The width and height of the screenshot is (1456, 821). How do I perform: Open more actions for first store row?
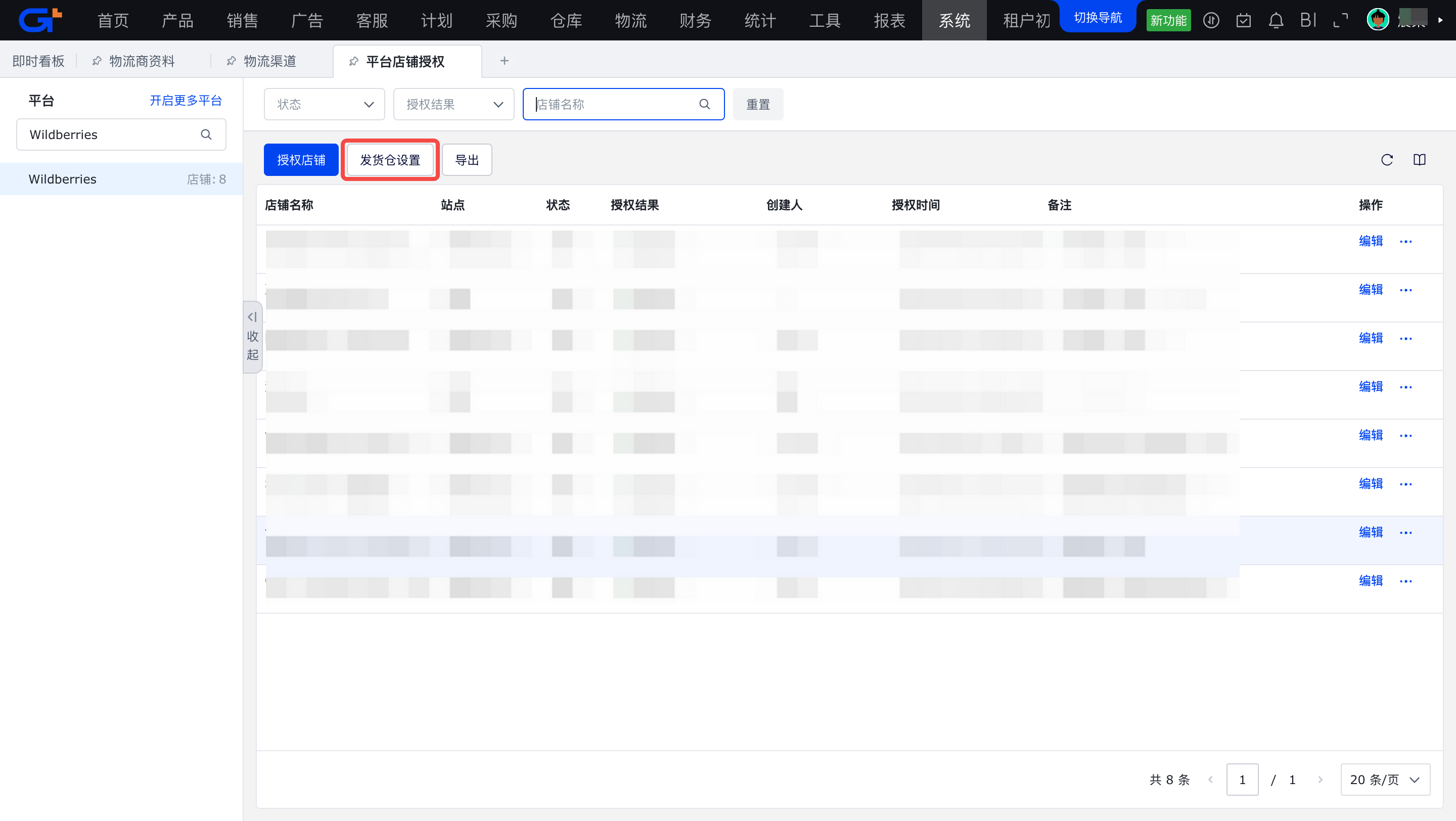(1405, 241)
